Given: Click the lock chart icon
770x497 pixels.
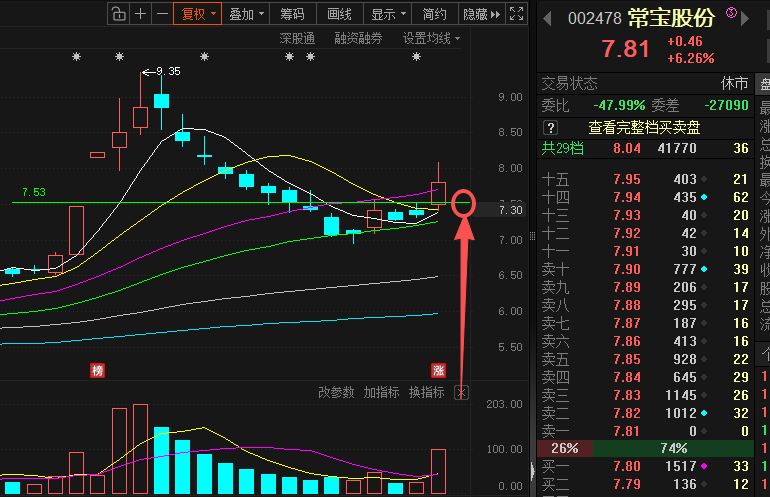Looking at the screenshot, I should [x=118, y=14].
